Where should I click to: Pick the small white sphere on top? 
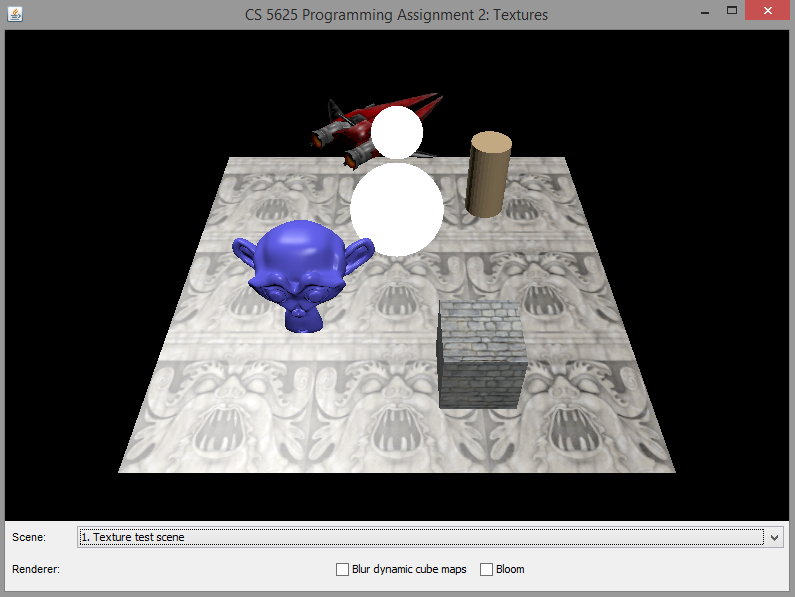[x=397, y=131]
